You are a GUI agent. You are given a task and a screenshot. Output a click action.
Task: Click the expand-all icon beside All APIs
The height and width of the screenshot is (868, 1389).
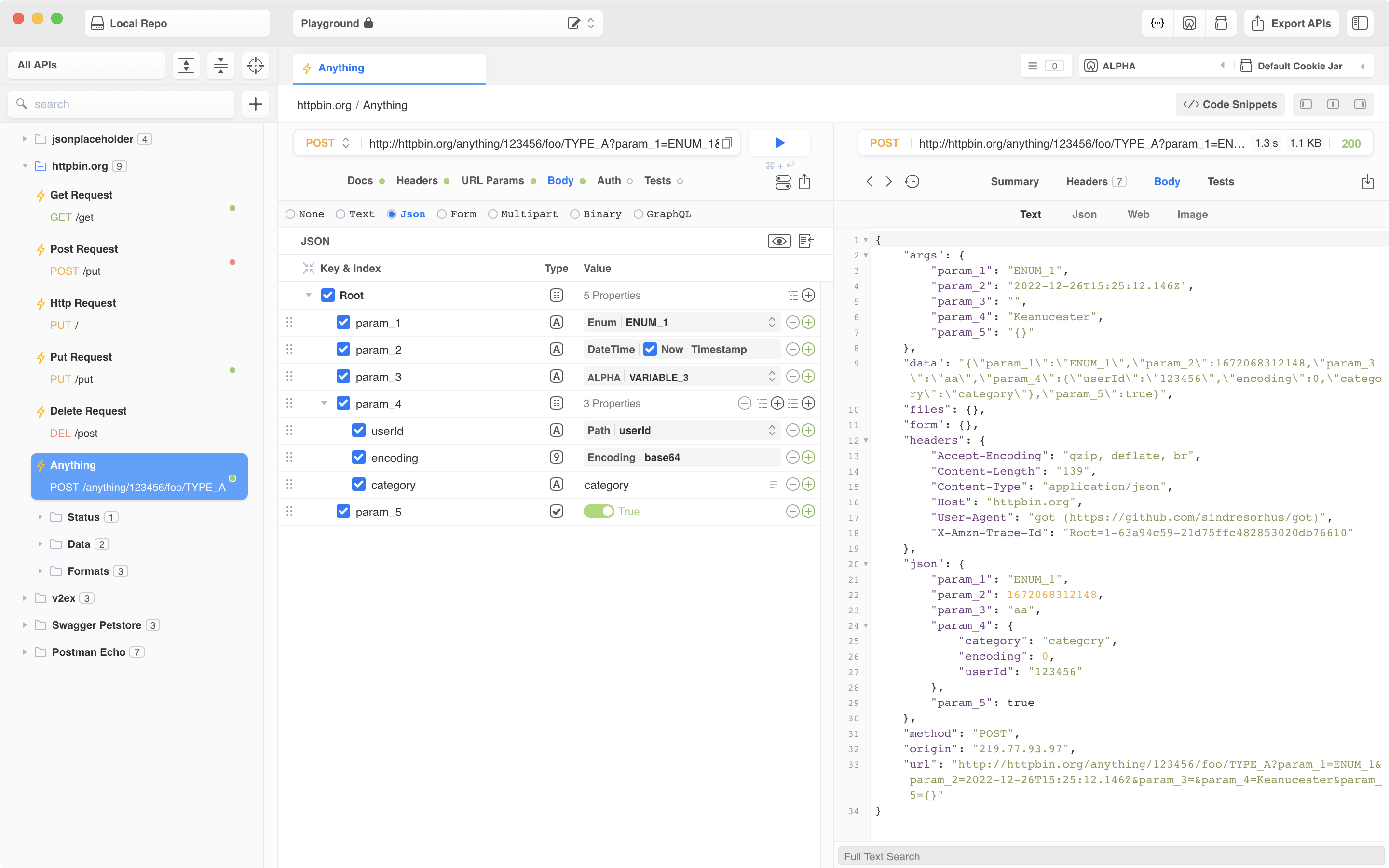(x=186, y=66)
